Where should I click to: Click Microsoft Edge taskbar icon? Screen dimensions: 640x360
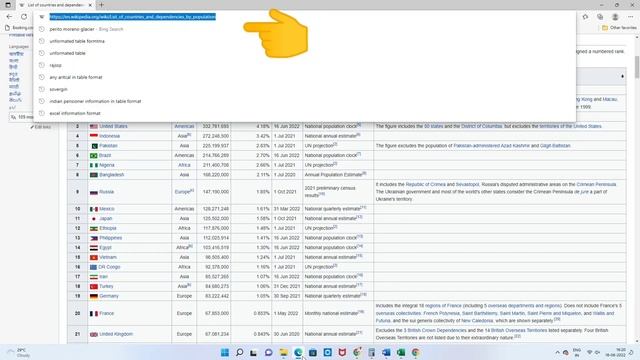[x=298, y=352]
